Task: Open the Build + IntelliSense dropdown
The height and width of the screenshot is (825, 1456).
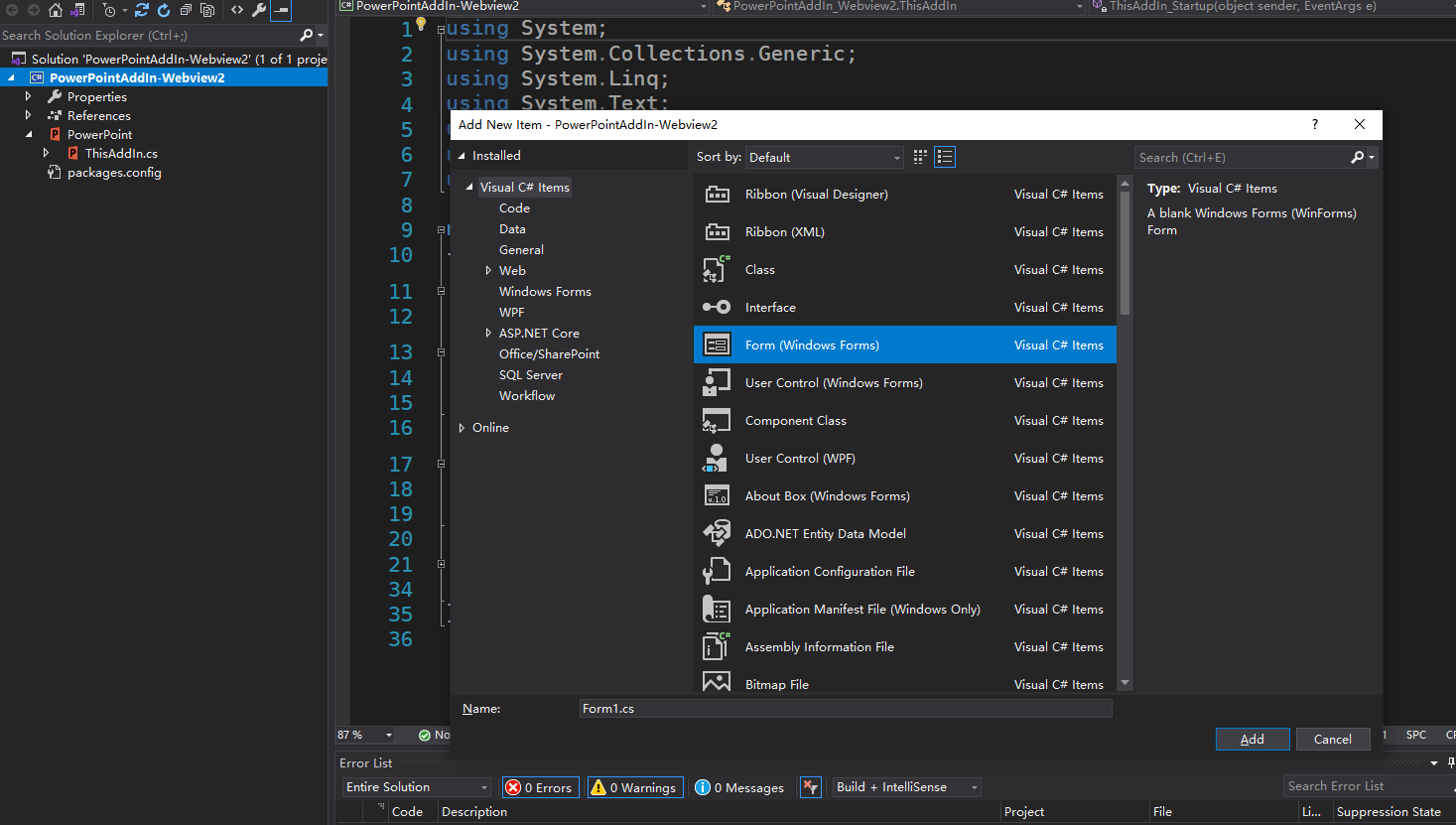Action: point(907,787)
